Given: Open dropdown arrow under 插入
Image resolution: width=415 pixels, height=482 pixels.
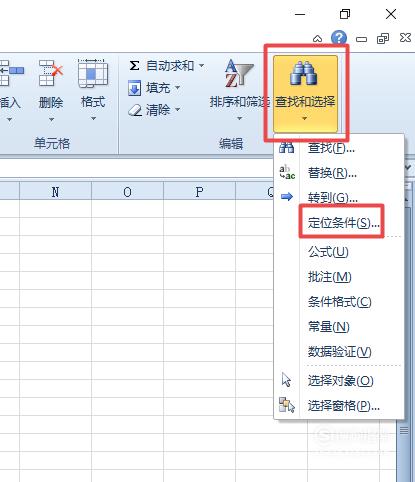Looking at the screenshot, I should pyautogui.click(x=9, y=119).
